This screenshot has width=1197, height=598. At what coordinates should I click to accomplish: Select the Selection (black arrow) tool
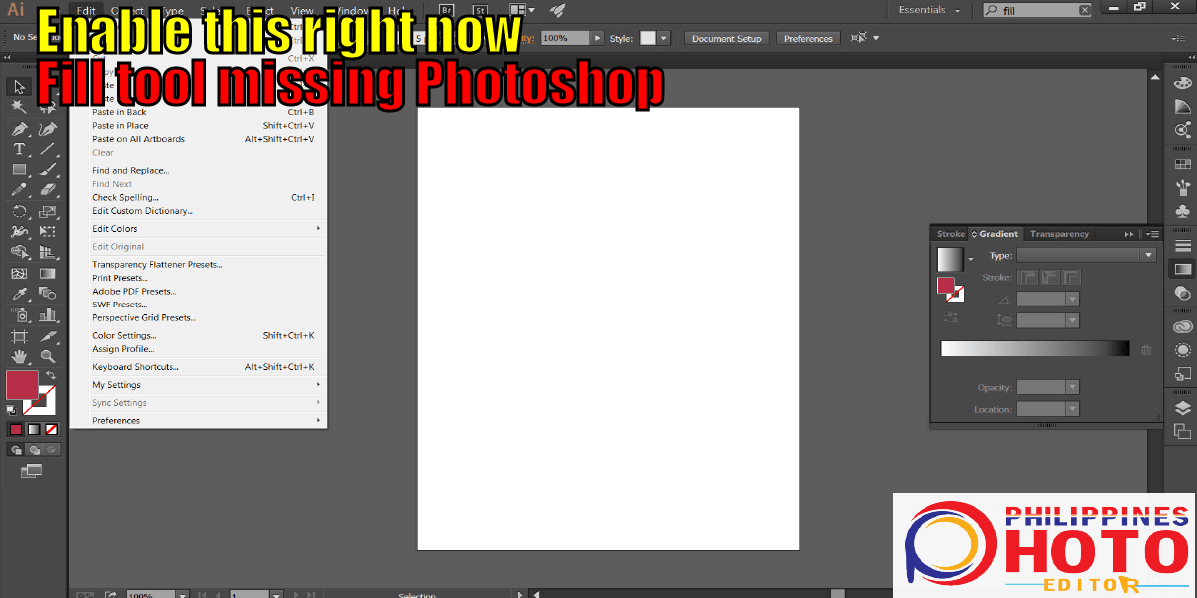pyautogui.click(x=20, y=87)
